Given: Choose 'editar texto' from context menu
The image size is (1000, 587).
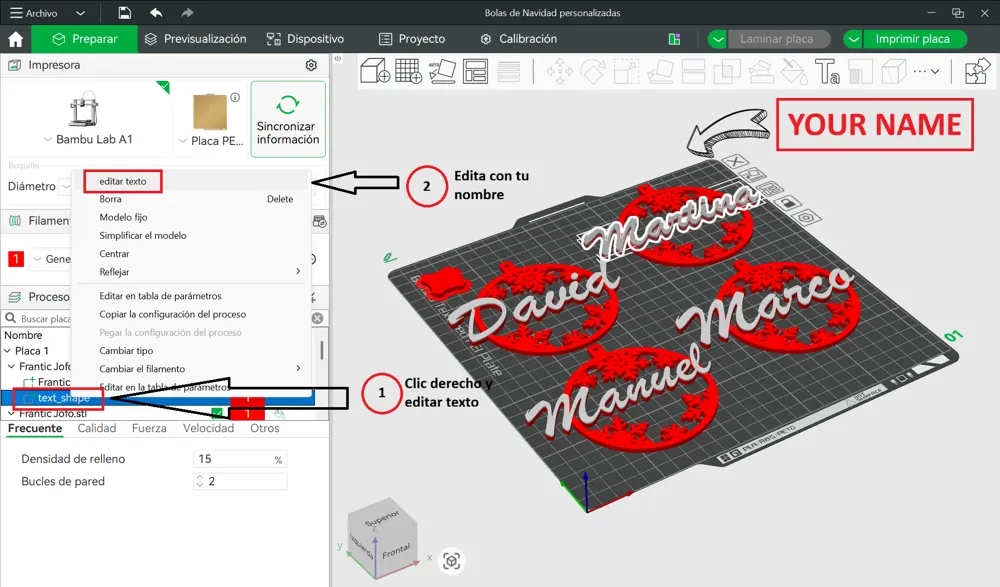Looking at the screenshot, I should pos(122,181).
